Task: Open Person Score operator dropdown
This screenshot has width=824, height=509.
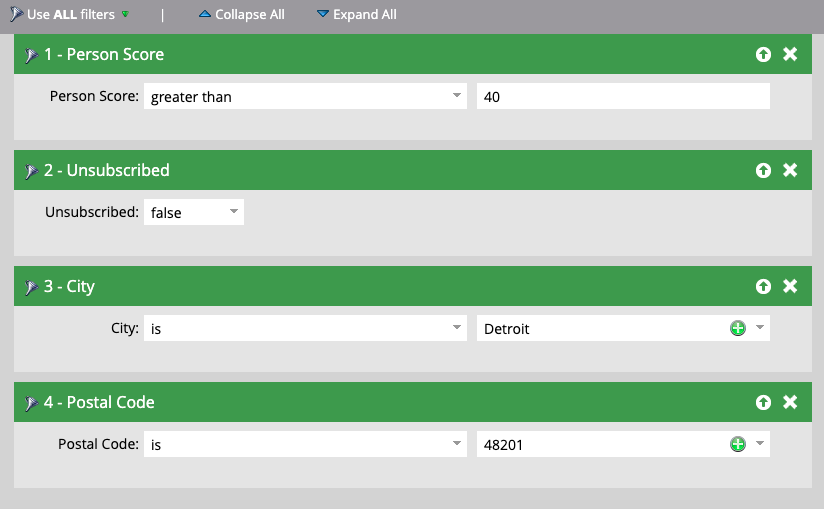Action: (305, 96)
